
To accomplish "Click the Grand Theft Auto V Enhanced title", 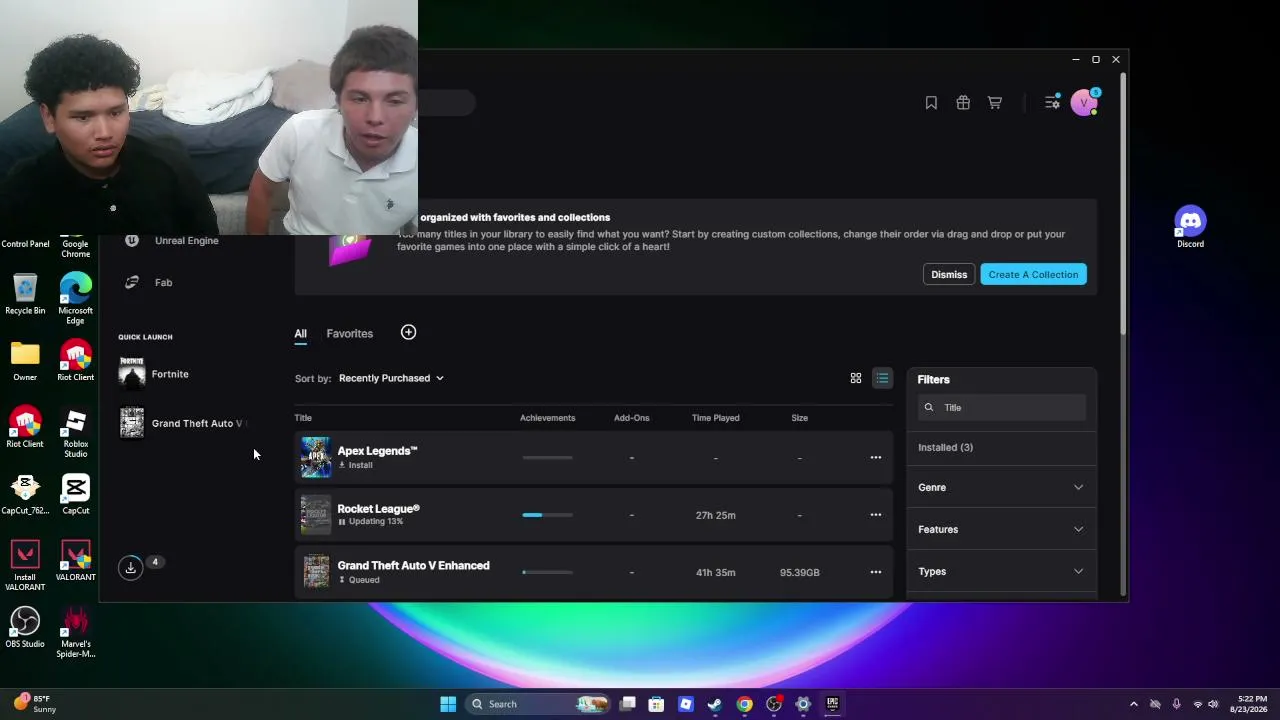I will click(x=413, y=566).
